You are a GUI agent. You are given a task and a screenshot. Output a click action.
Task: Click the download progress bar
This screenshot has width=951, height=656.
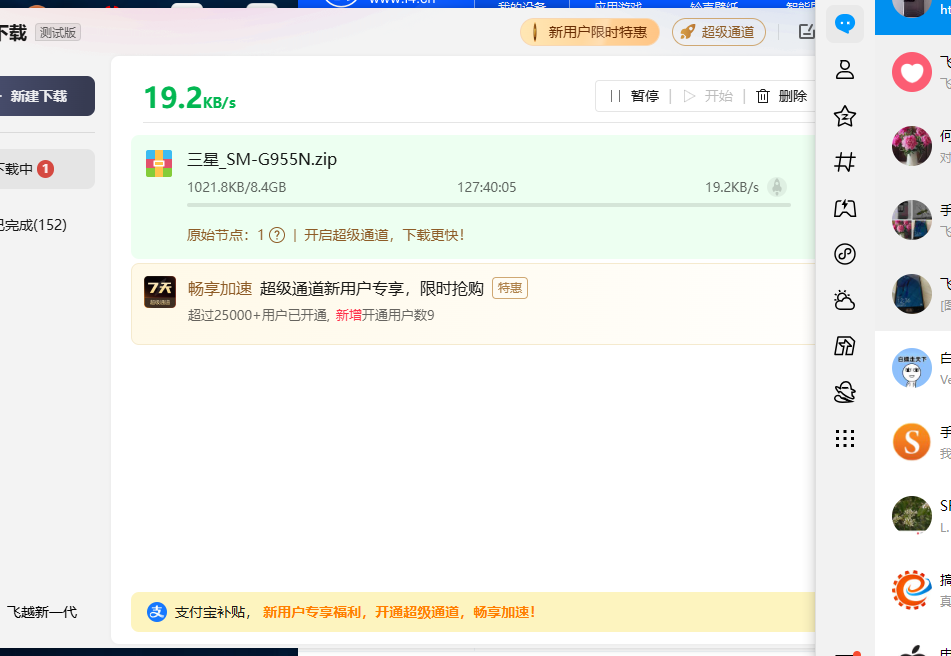(x=489, y=205)
